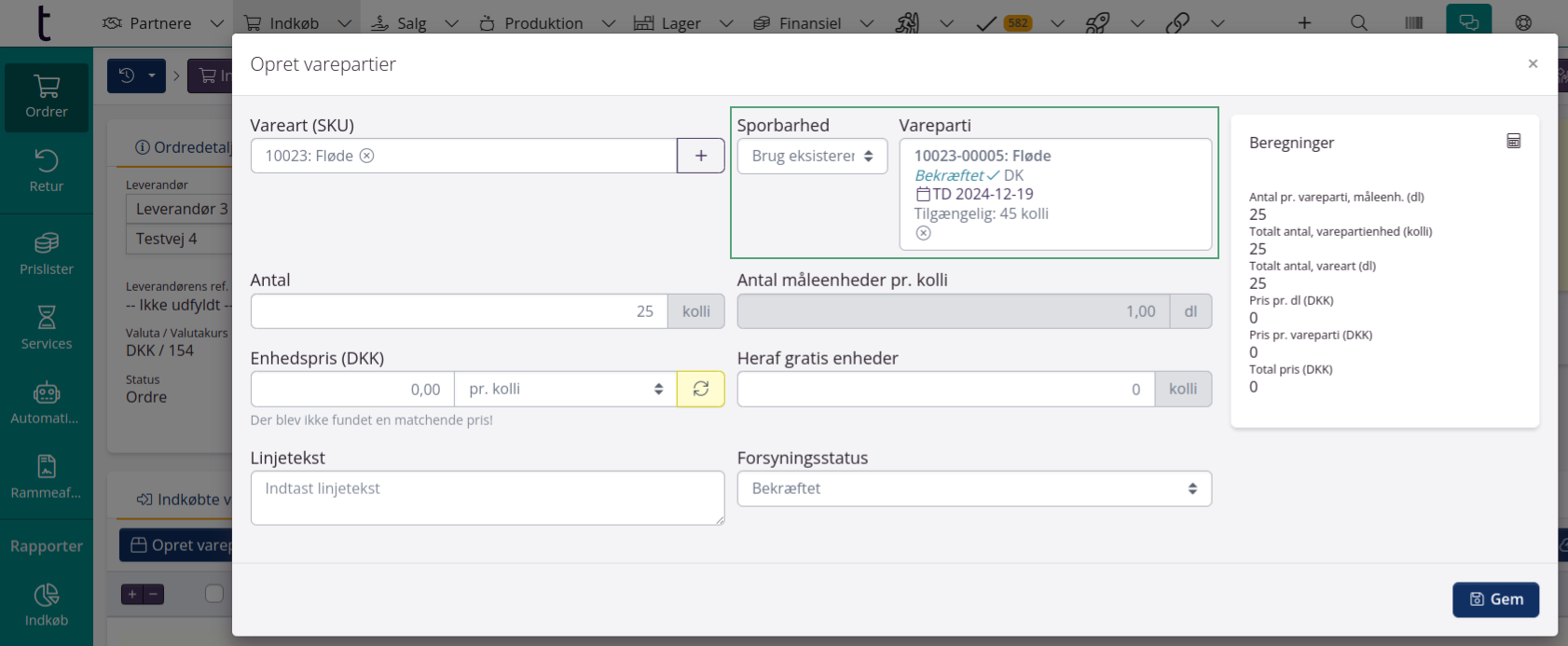Click the refresh price icon button

701,389
